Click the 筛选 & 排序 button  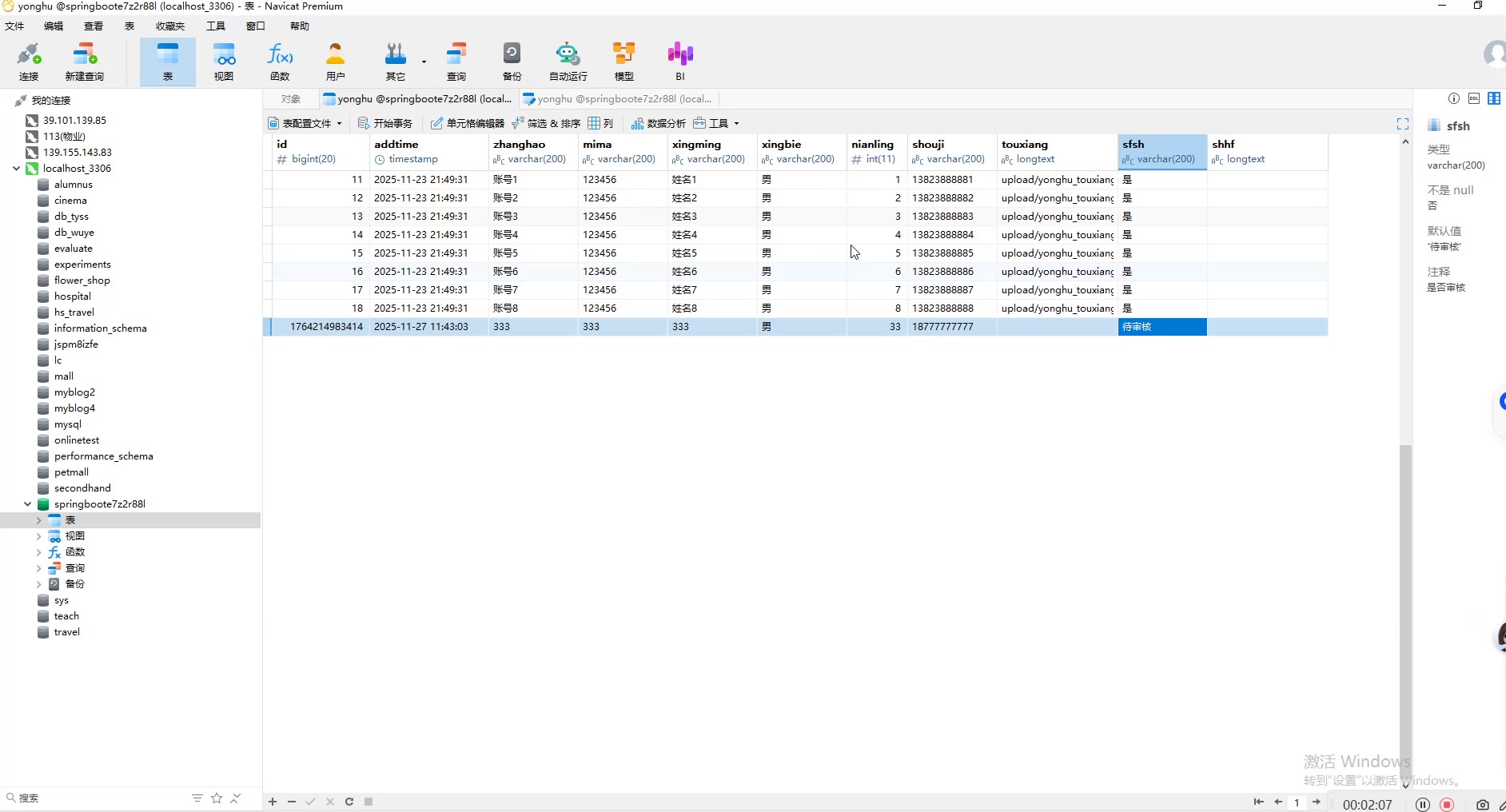coord(547,124)
